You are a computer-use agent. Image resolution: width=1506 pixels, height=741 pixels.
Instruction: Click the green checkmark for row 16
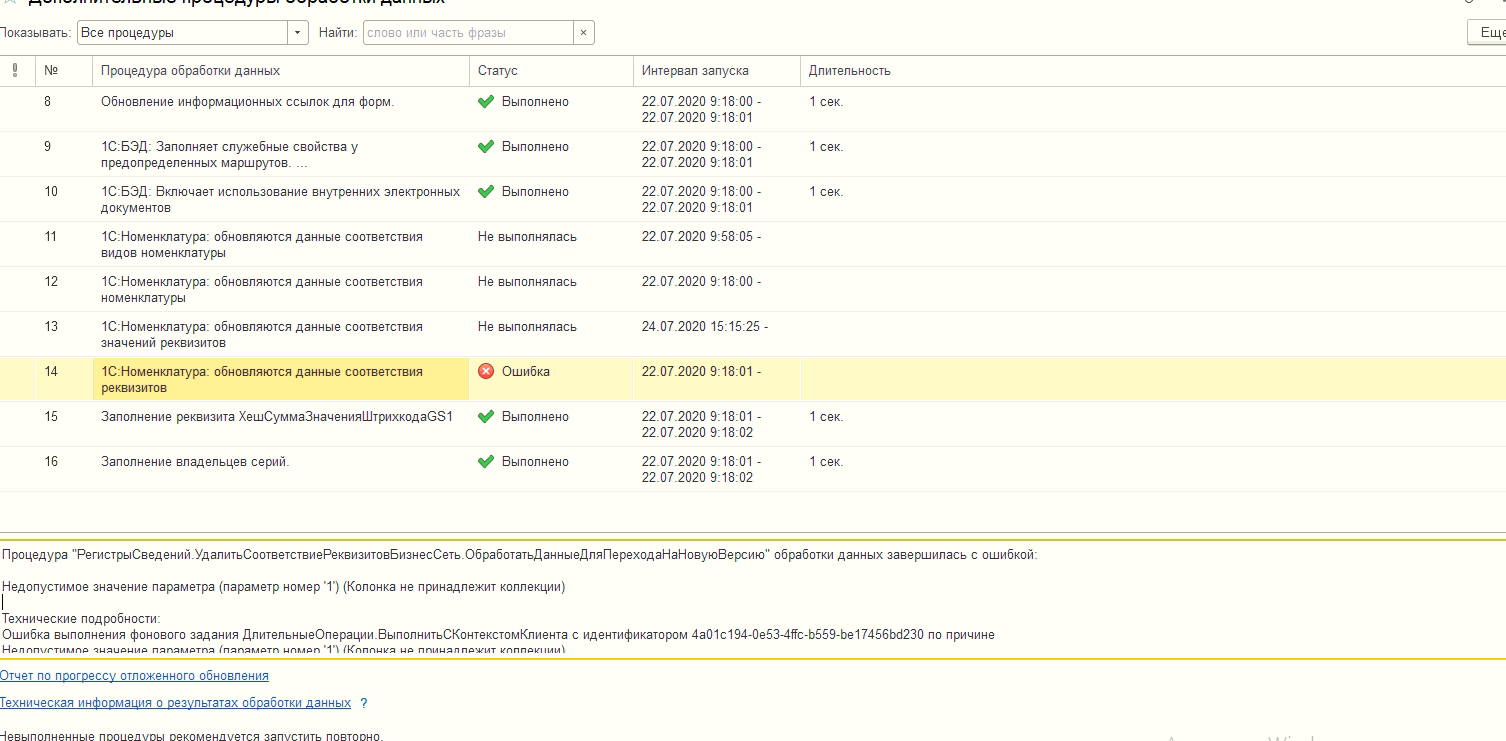click(x=486, y=462)
